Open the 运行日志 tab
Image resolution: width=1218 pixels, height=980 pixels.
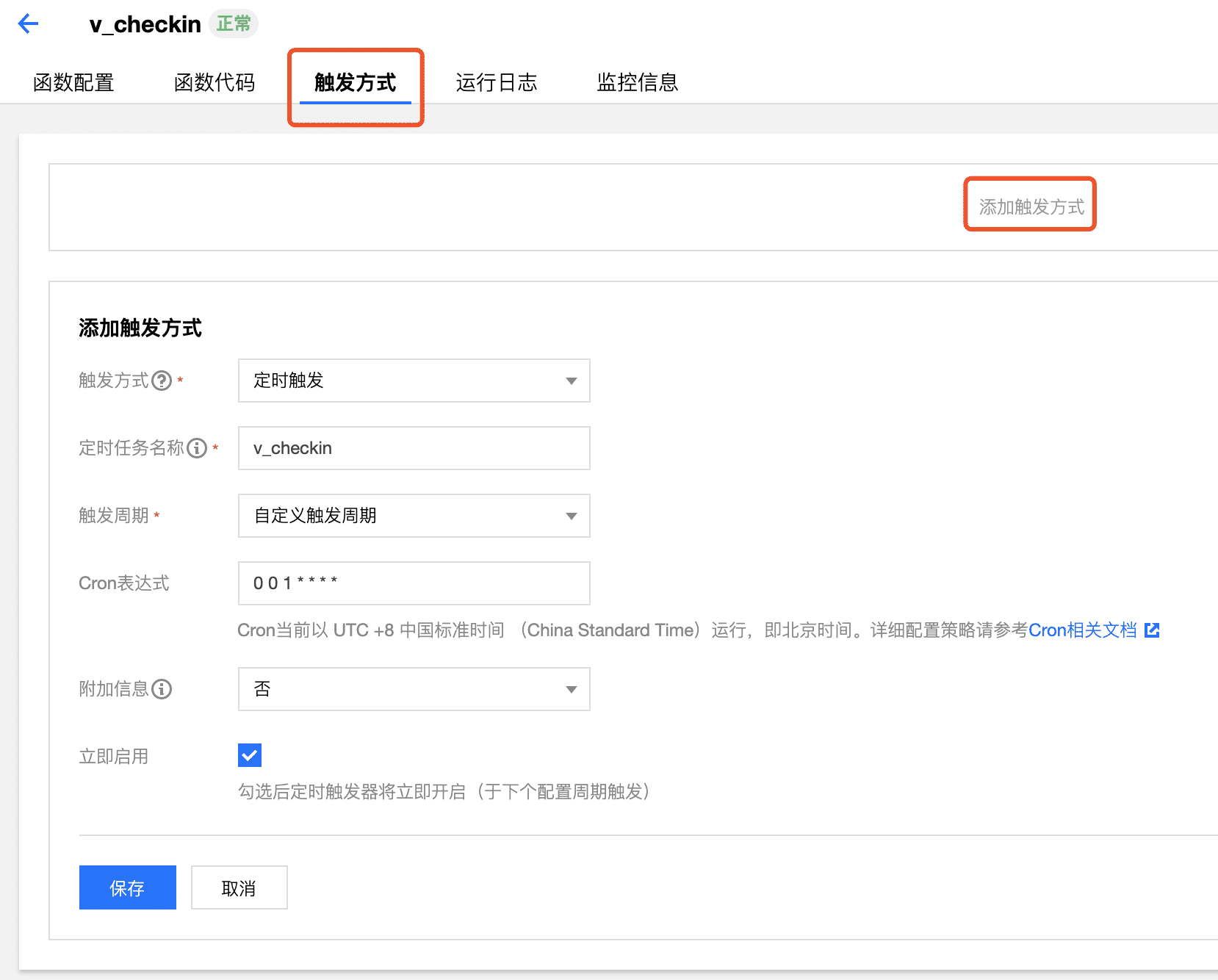[497, 82]
